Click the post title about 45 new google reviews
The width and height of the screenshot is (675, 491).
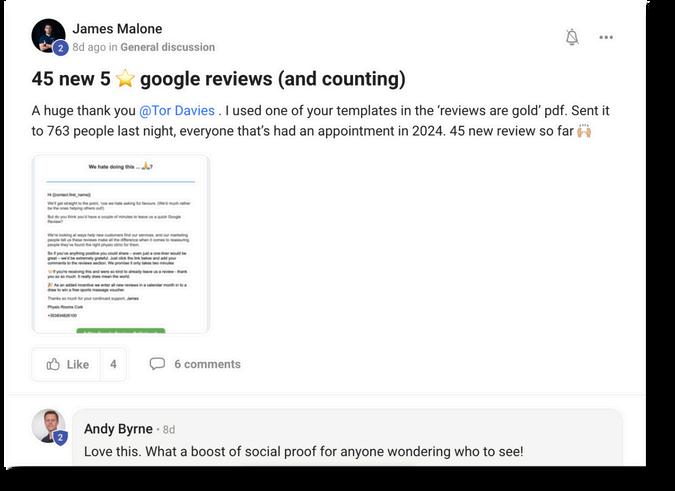click(x=219, y=79)
